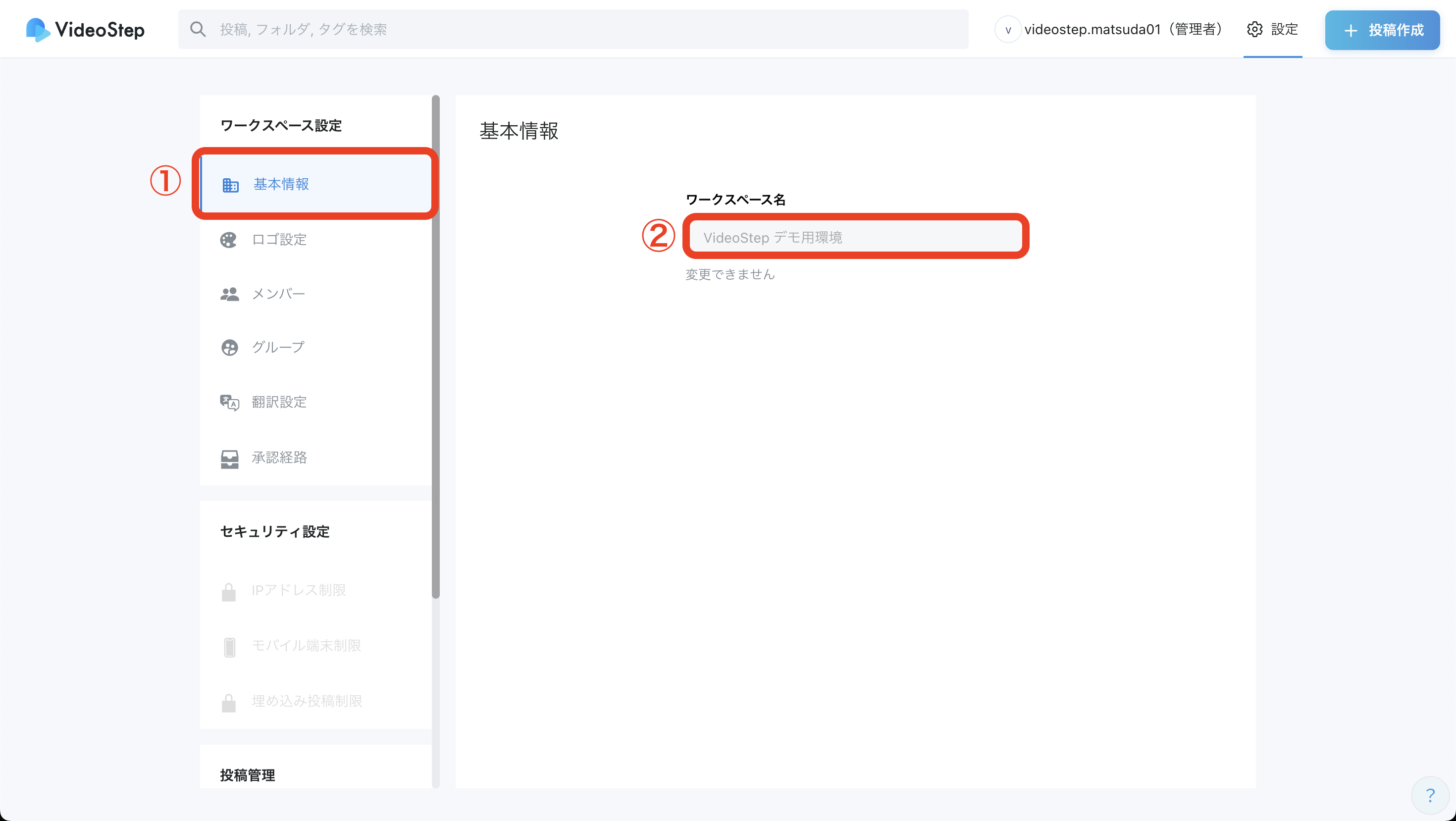
Task: Click the IPアドレス制限 lock icon
Action: (228, 592)
